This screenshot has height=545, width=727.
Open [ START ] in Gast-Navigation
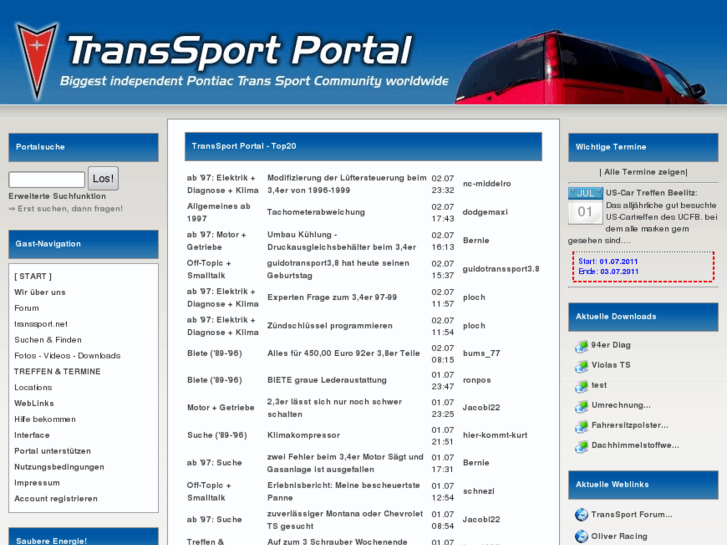33,276
